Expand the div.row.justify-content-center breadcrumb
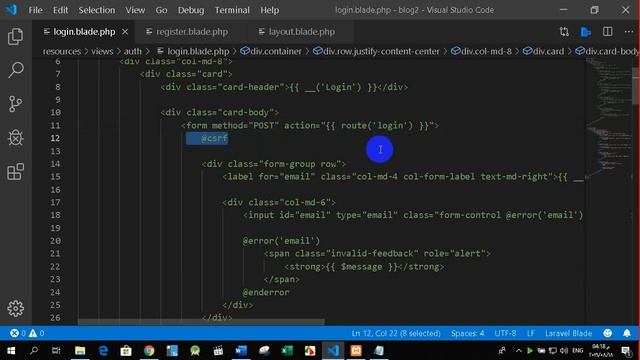640x360 pixels. pos(376,51)
